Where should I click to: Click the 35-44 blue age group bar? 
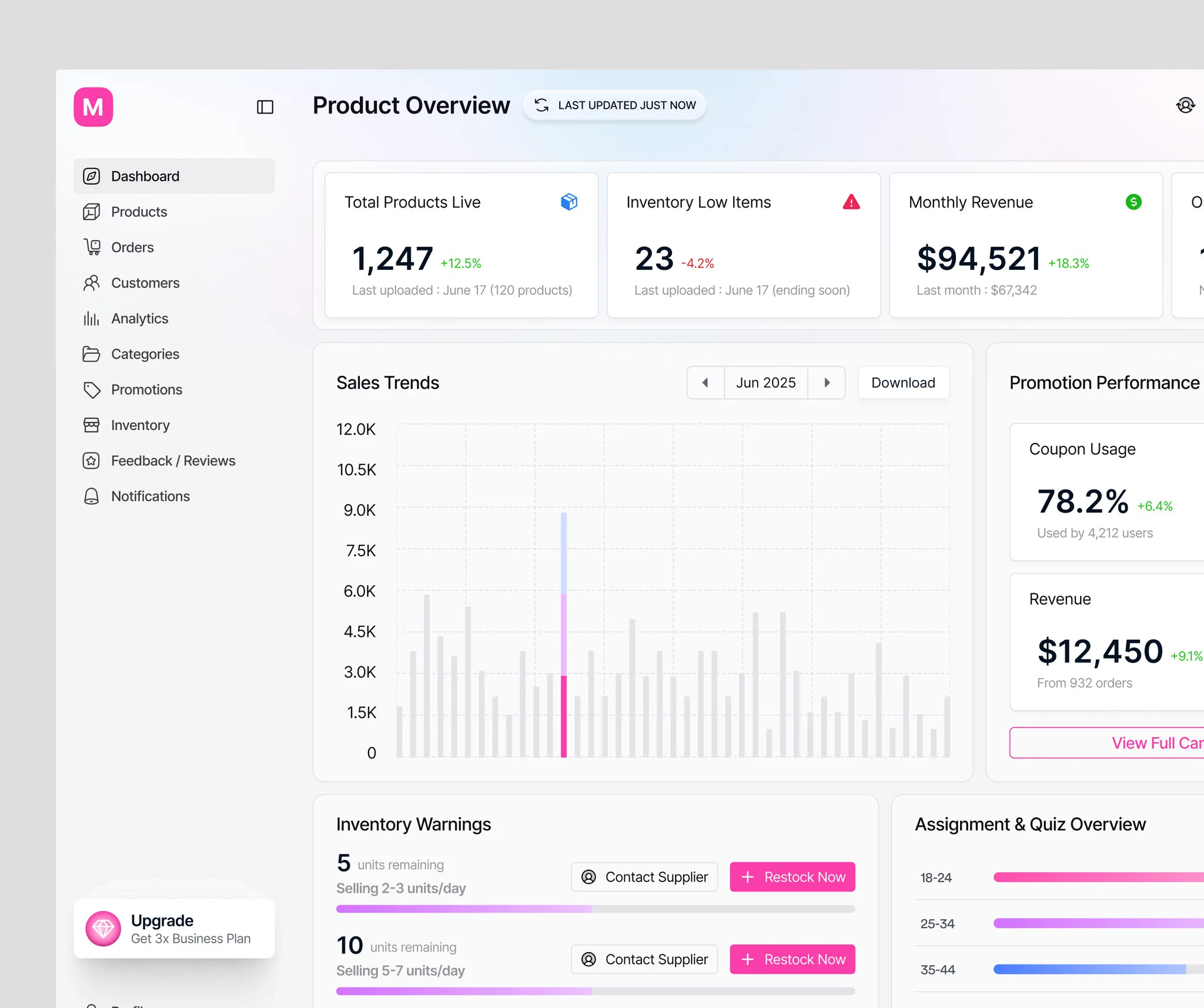(1089, 969)
